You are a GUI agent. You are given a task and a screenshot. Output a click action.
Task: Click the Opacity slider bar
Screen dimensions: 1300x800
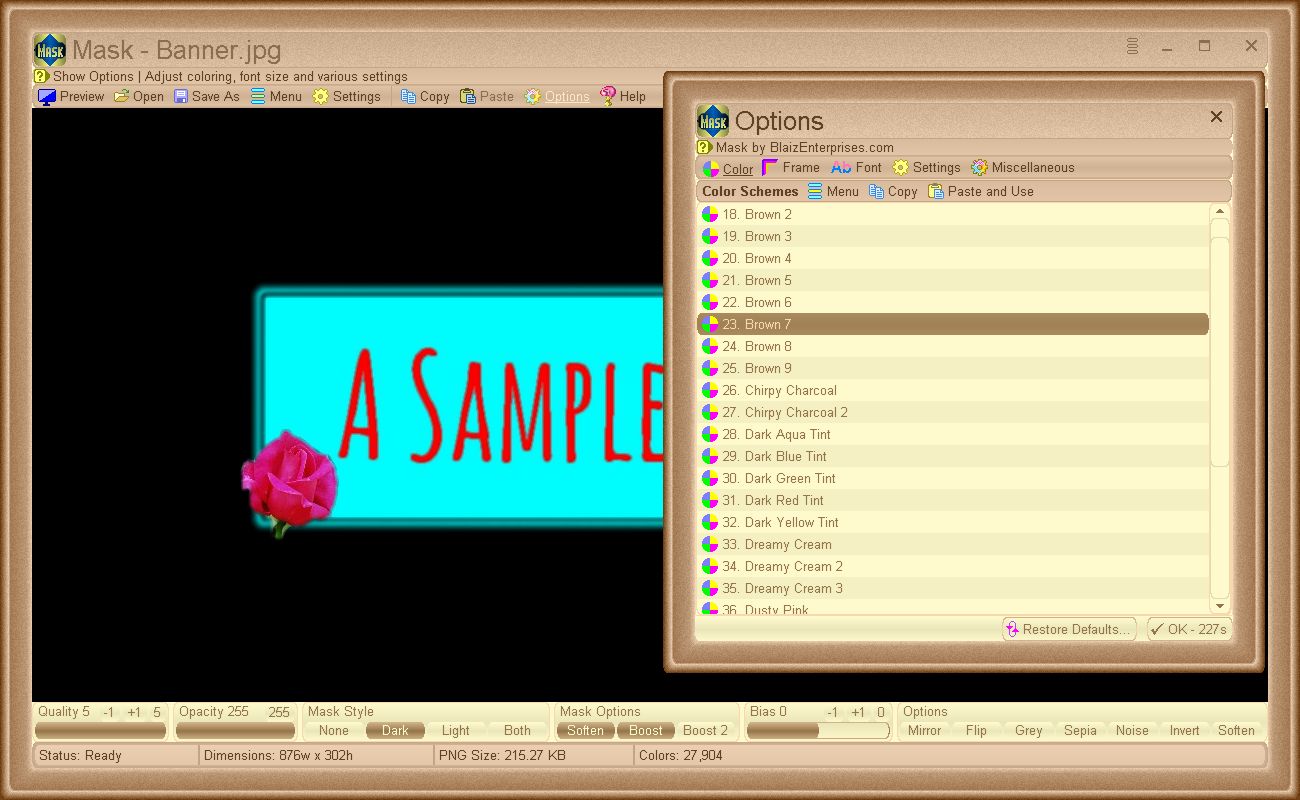point(234,731)
